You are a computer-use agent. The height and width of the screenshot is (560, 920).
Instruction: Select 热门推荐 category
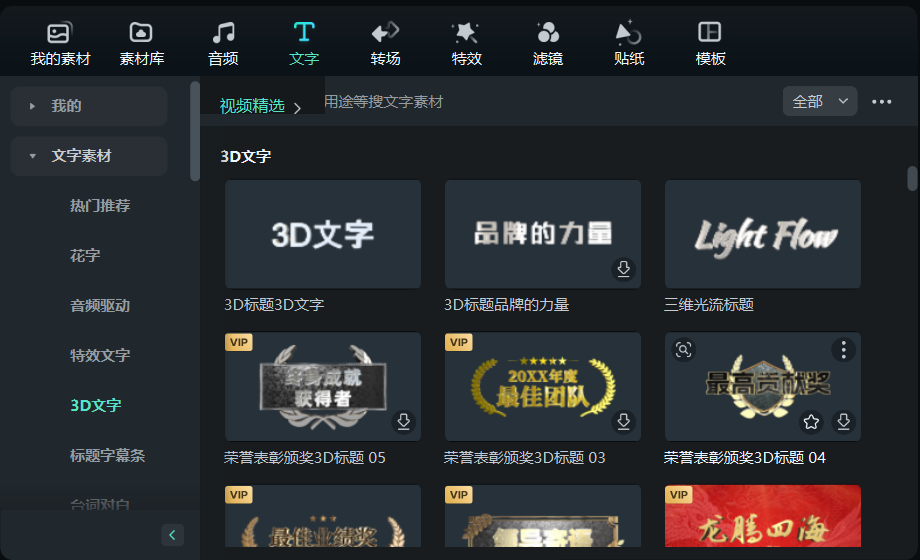(x=100, y=206)
